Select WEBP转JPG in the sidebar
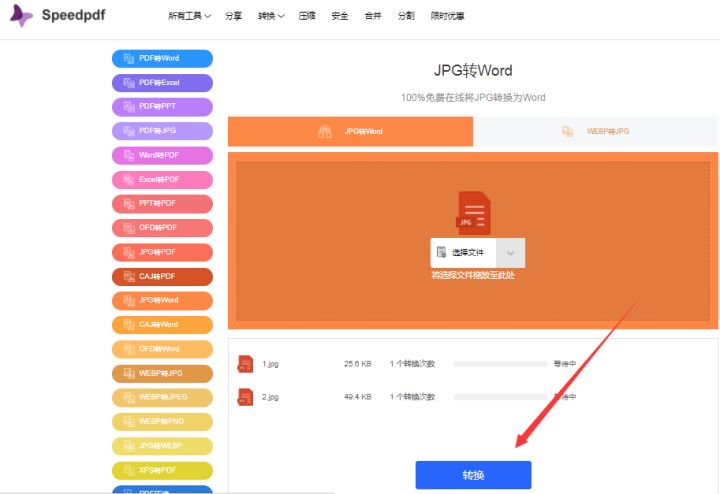 coord(162,373)
